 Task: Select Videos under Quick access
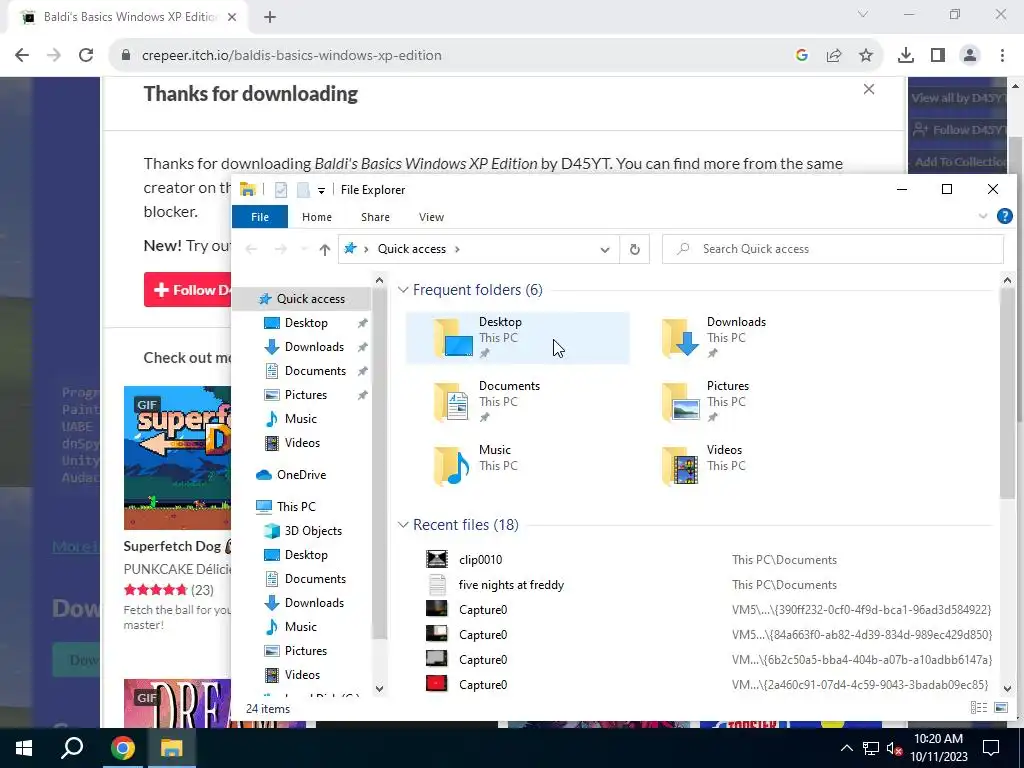pos(302,443)
